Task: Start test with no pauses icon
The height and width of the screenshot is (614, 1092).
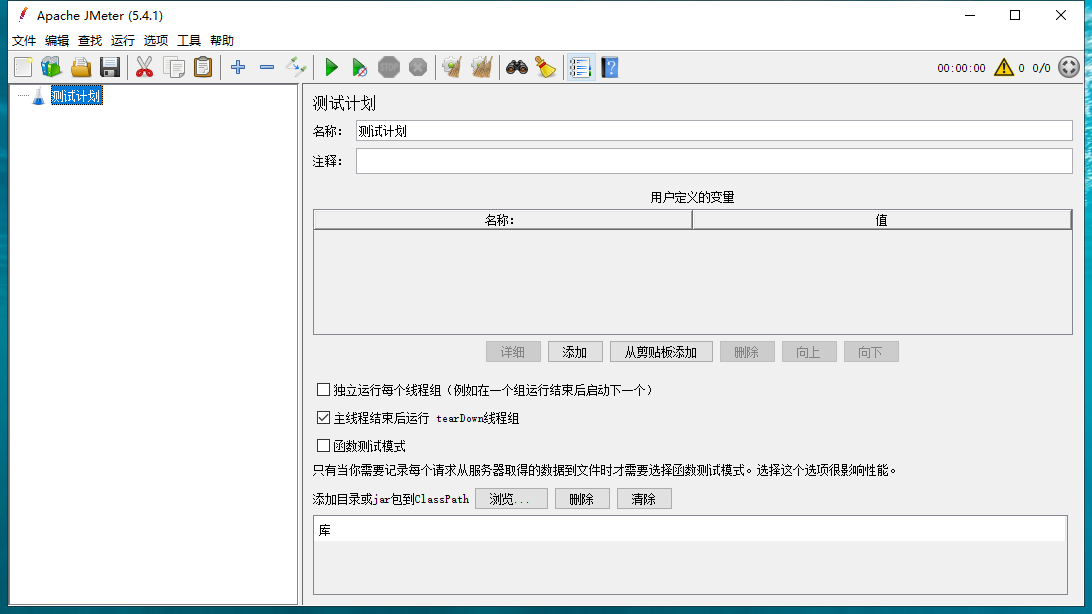Action: coord(359,68)
